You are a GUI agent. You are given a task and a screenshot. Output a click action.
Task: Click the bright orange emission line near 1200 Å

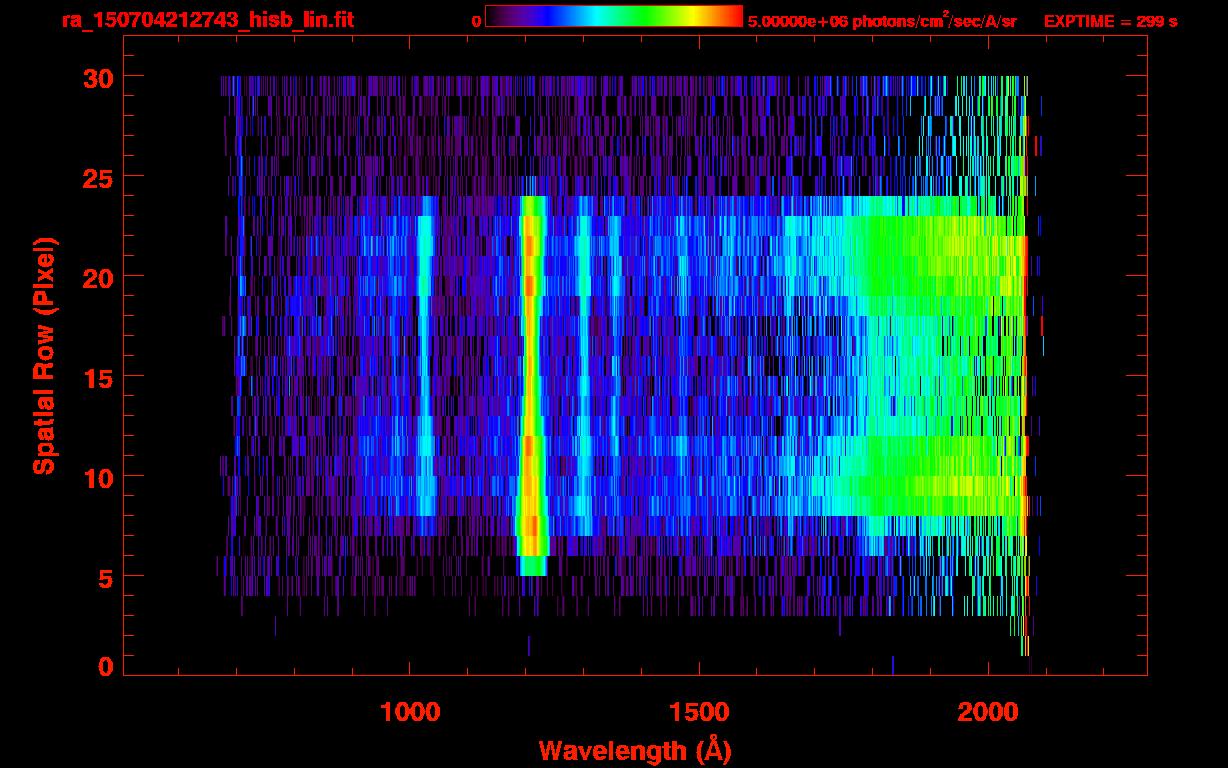click(531, 380)
